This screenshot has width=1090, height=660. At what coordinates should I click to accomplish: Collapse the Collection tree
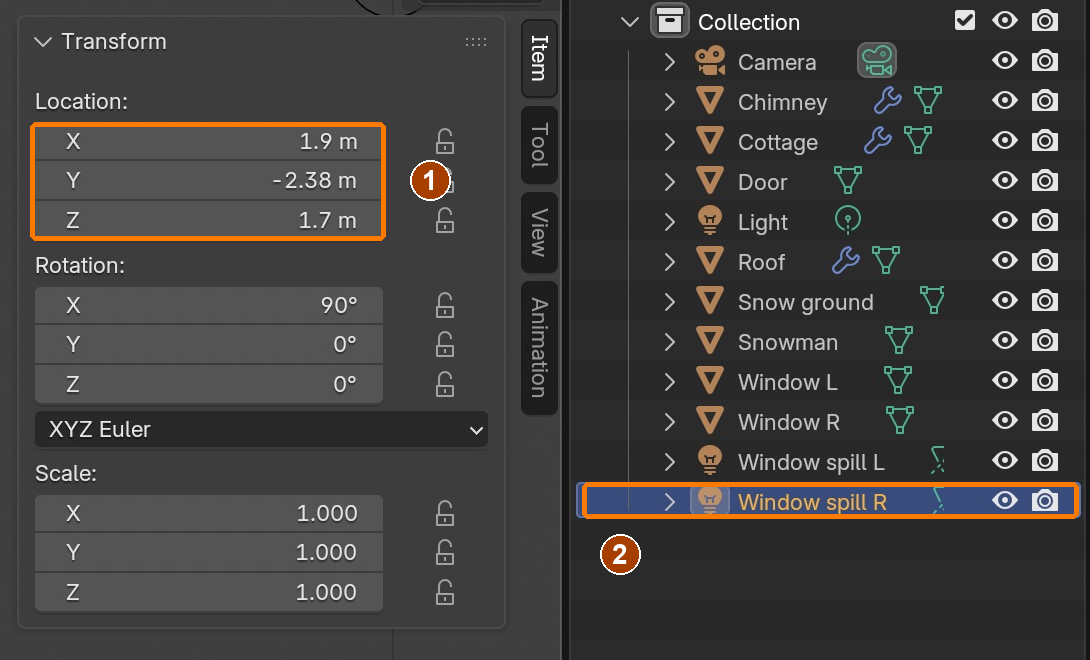(630, 22)
